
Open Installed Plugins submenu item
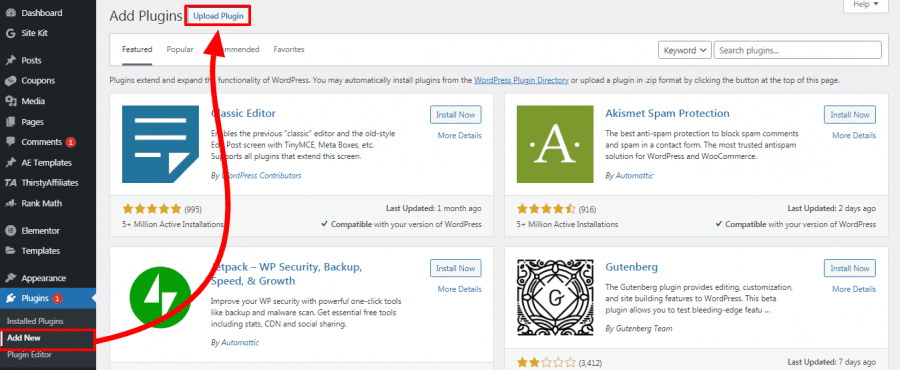[x=36, y=321]
